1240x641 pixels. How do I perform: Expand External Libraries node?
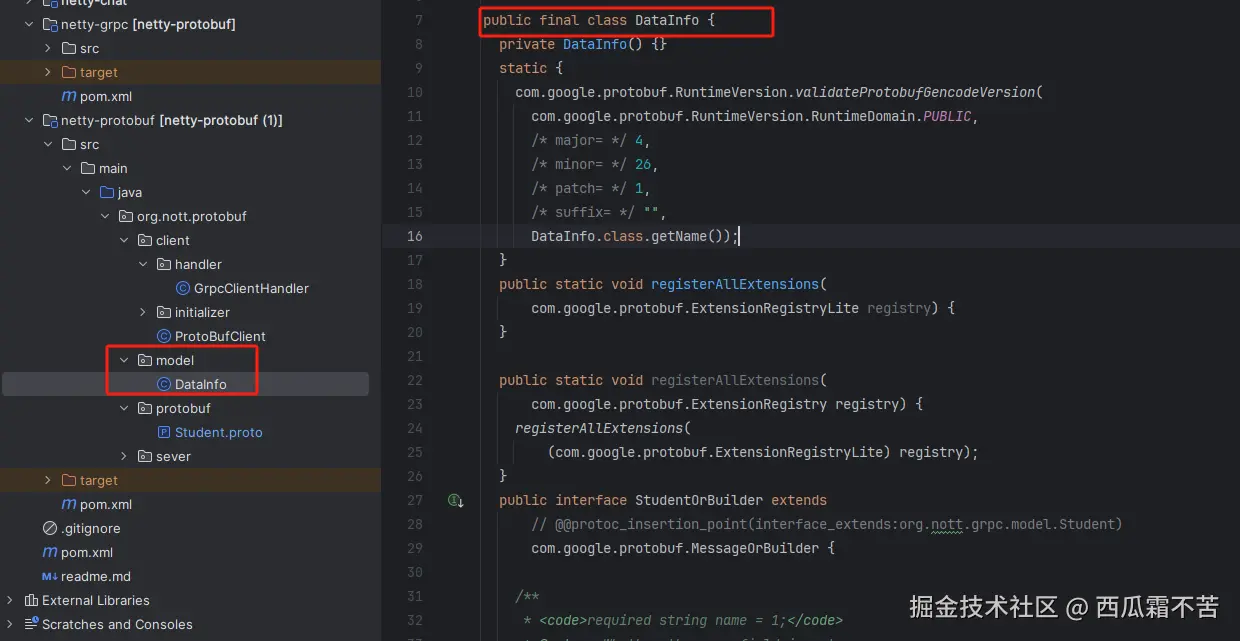(10, 600)
